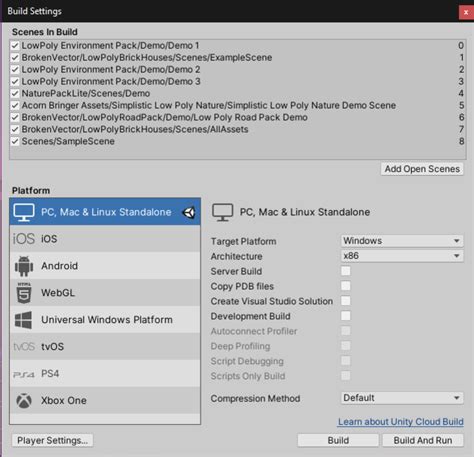This screenshot has height=457, width=474.
Task: Click the Platform section heading
Action: coord(31,191)
